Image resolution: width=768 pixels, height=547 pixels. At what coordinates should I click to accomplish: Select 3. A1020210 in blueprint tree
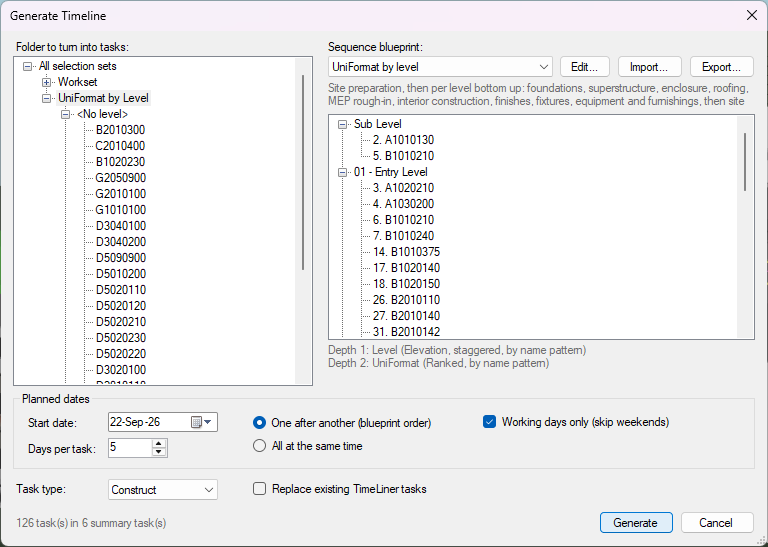[403, 188]
